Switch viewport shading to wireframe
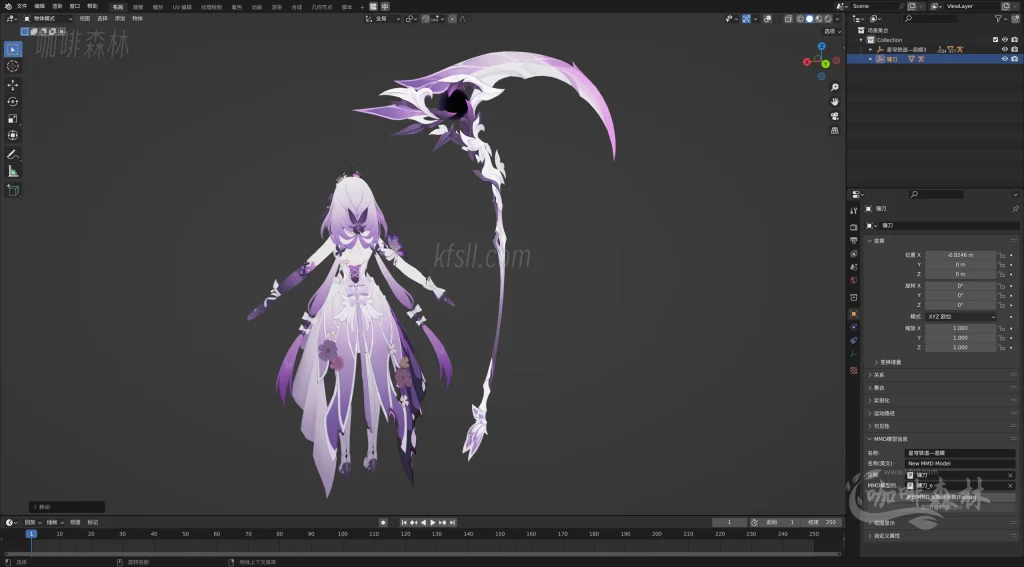Image resolution: width=1024 pixels, height=567 pixels. (x=800, y=19)
